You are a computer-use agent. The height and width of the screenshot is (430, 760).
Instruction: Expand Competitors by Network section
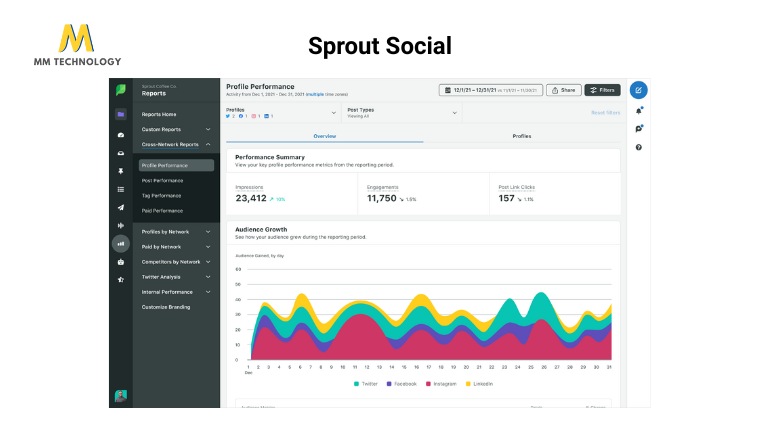tap(176, 262)
